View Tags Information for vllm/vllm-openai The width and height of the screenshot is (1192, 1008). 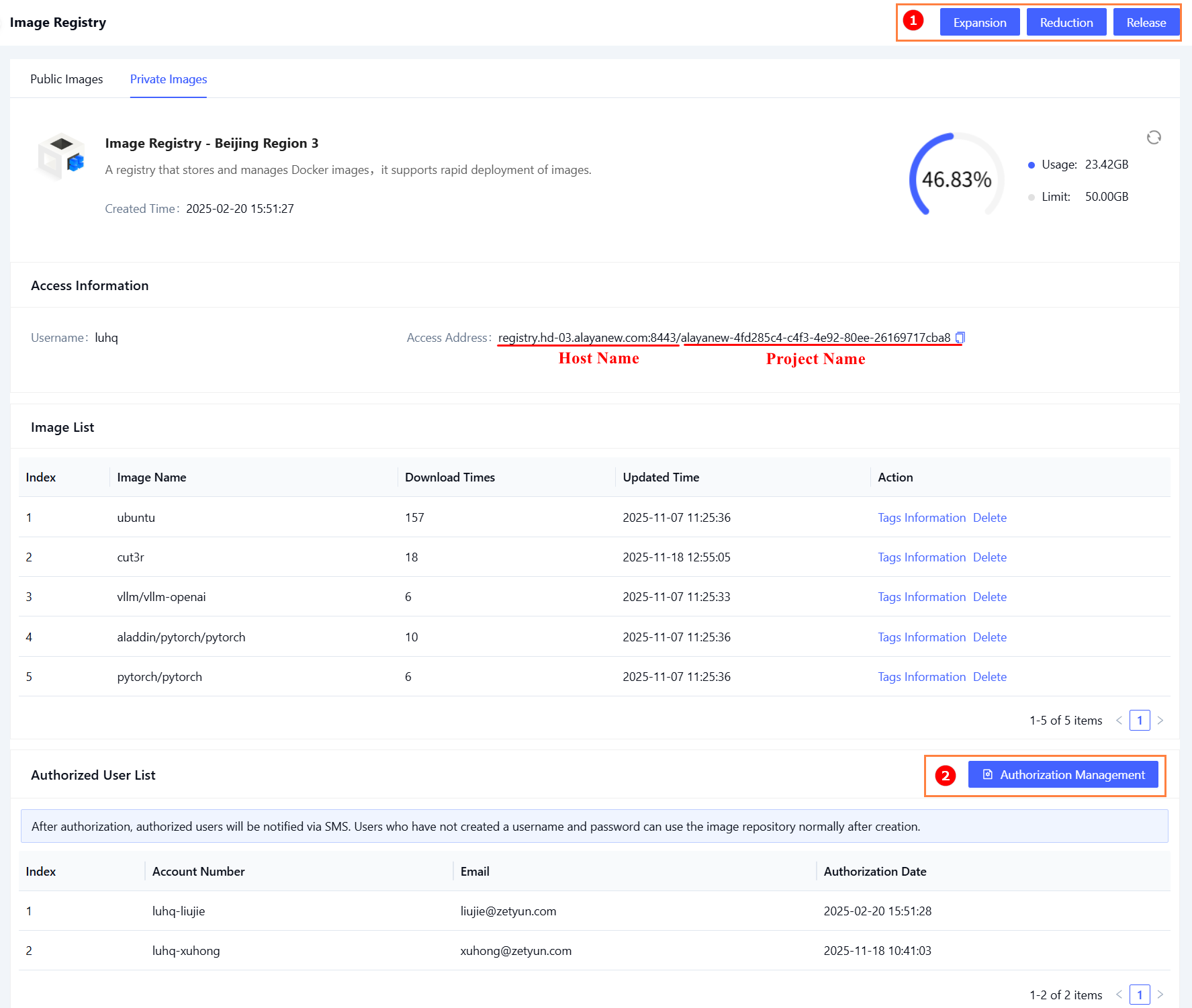tap(921, 597)
